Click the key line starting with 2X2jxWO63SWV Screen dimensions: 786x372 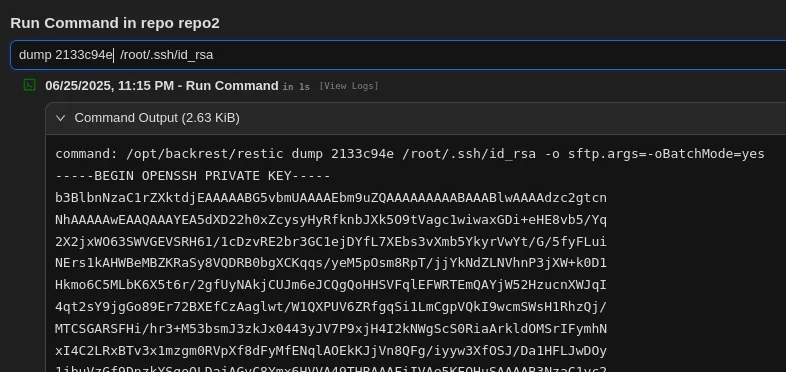(331, 242)
